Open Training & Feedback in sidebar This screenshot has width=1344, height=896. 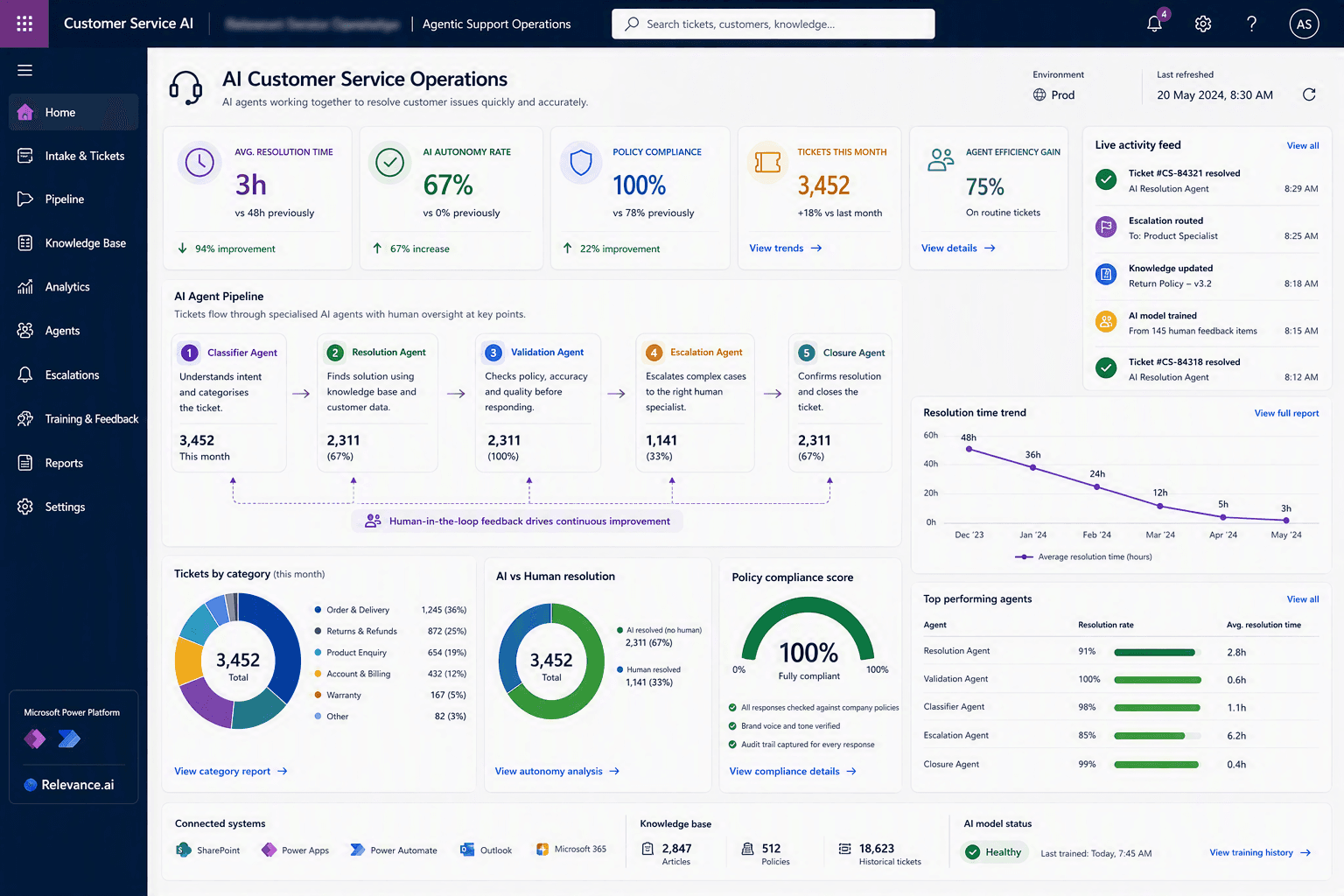pos(73,419)
